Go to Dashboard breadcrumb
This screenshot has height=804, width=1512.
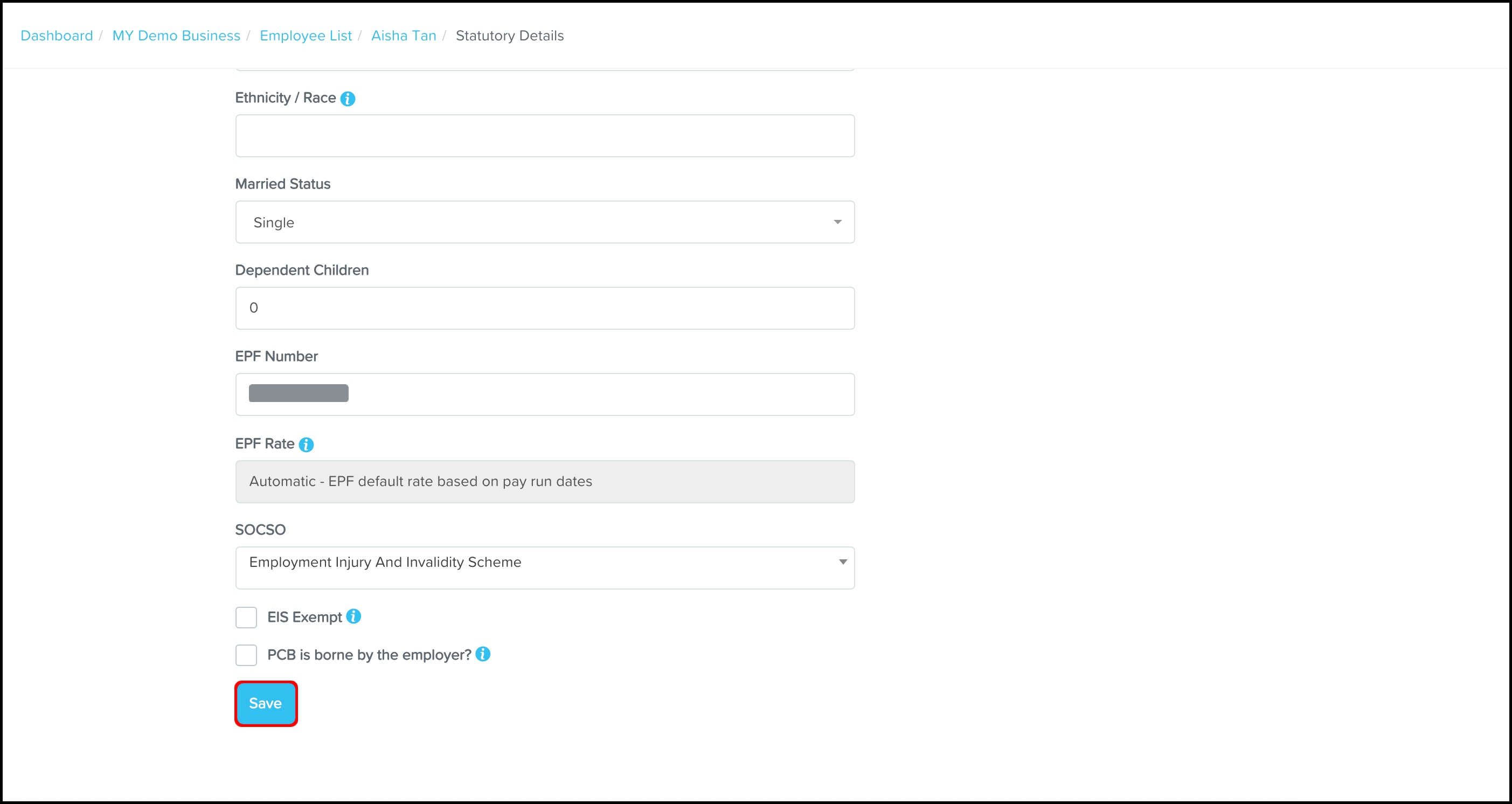click(57, 36)
